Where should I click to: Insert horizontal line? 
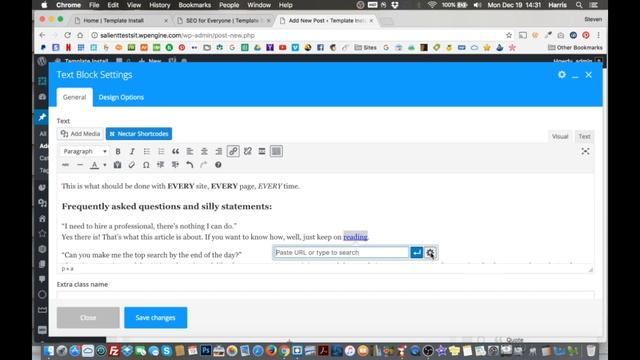80,165
